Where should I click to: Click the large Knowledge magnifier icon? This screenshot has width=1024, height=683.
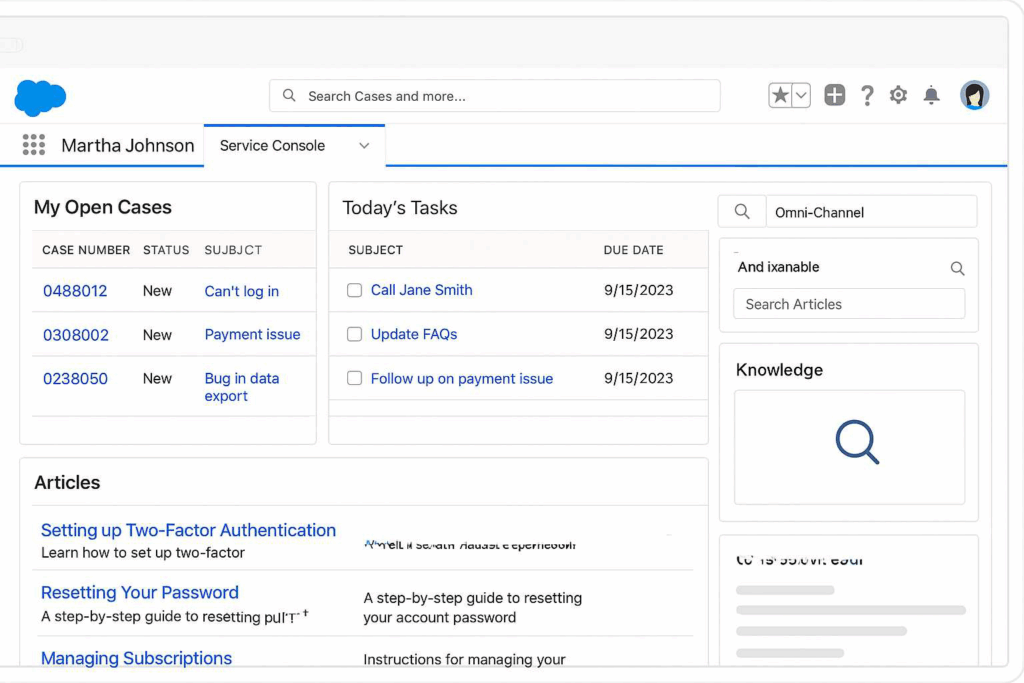point(856,442)
